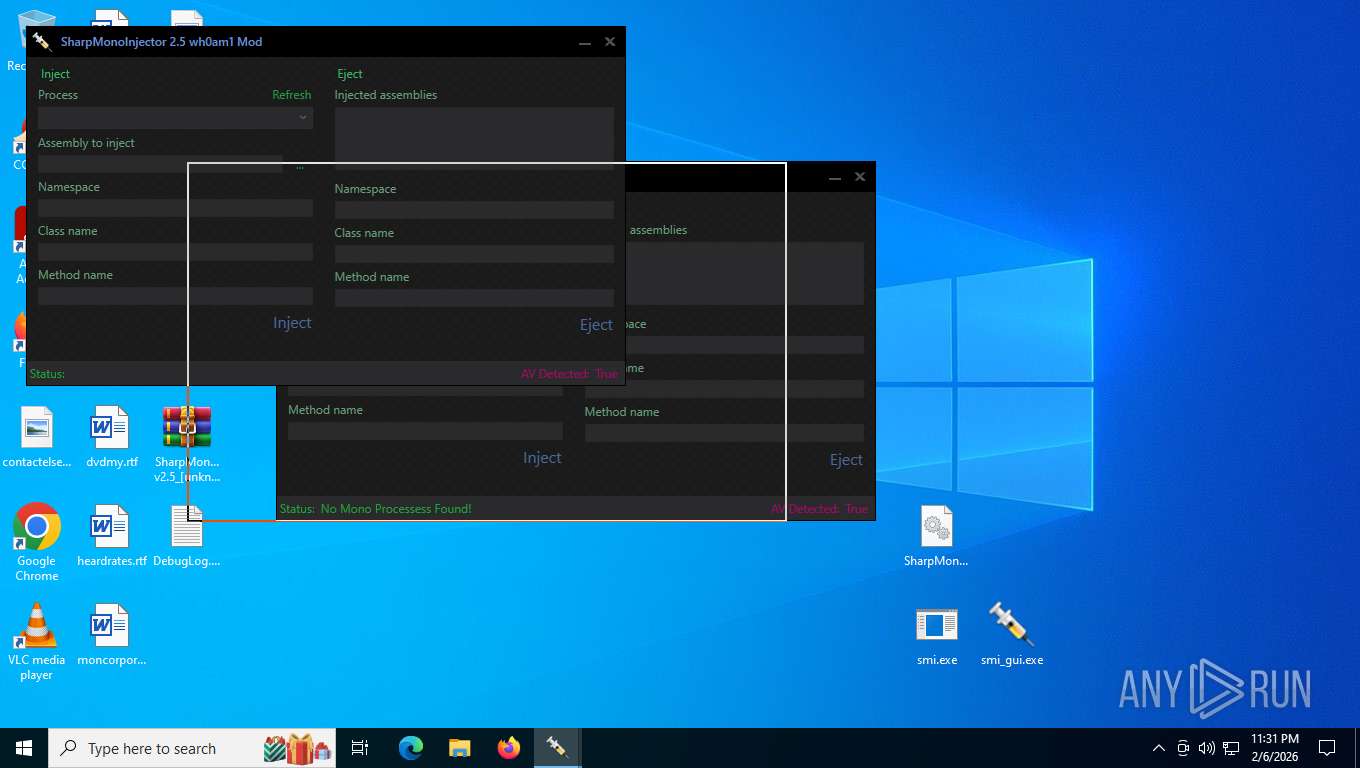The height and width of the screenshot is (768, 1360).
Task: Minimize the back SharpMonoInjector window
Action: point(835,177)
